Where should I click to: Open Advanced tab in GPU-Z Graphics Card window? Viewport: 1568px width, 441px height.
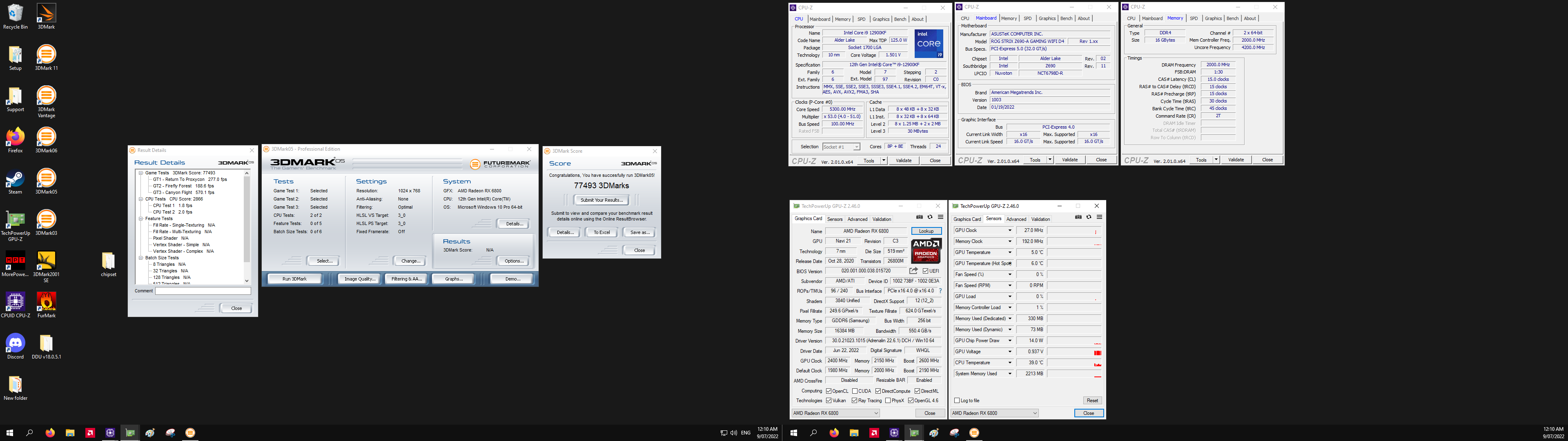(857, 219)
